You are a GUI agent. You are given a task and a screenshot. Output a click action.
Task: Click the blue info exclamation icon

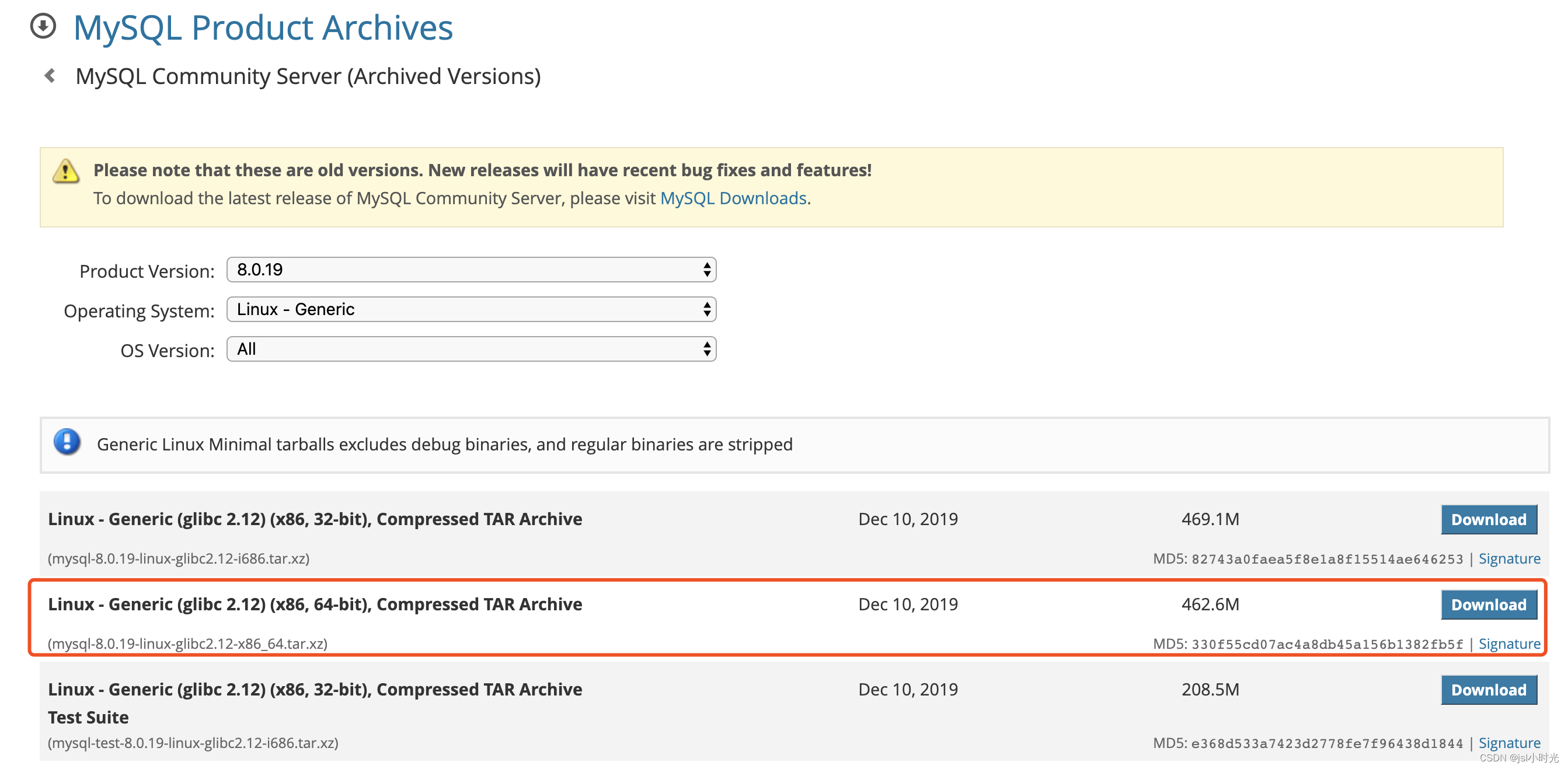[x=67, y=442]
